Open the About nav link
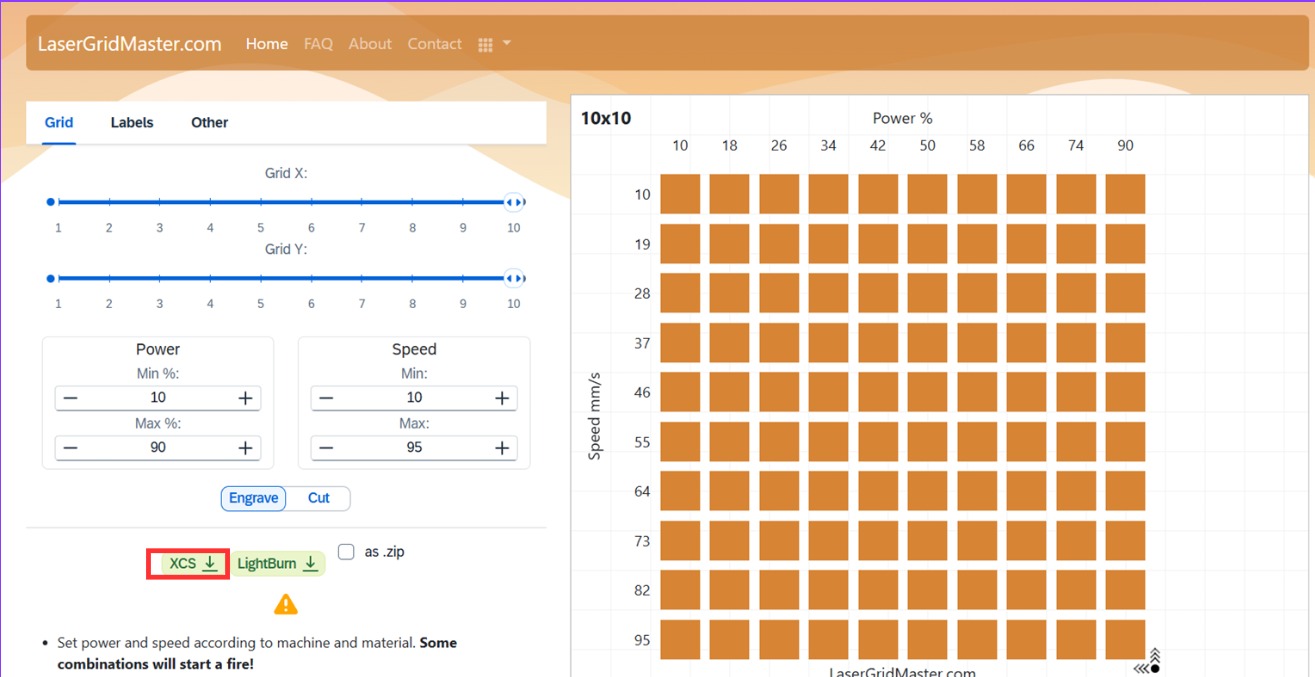This screenshot has width=1315, height=677. [x=370, y=44]
